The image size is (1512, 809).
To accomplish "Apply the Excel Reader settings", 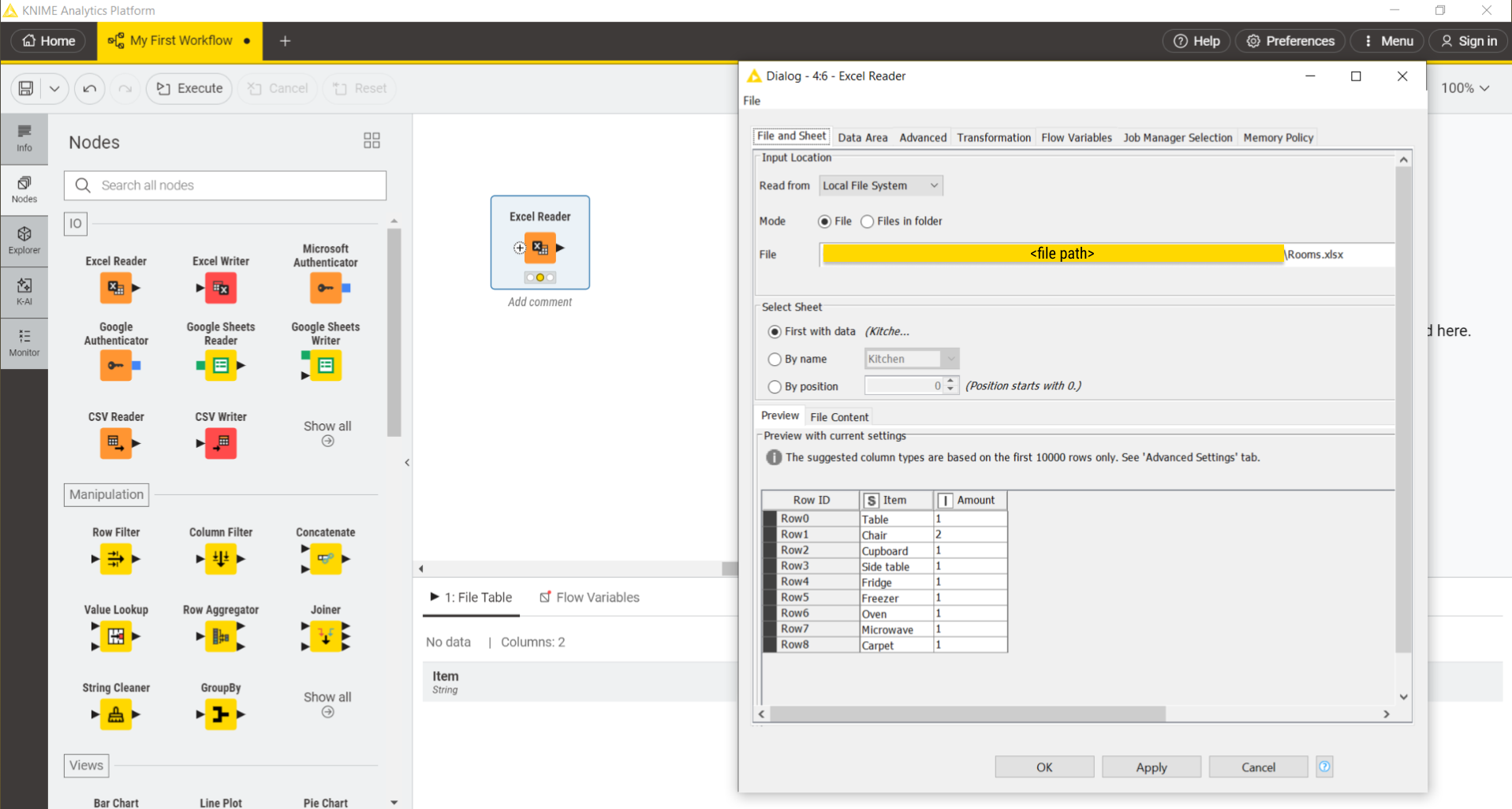I will coord(1151,766).
